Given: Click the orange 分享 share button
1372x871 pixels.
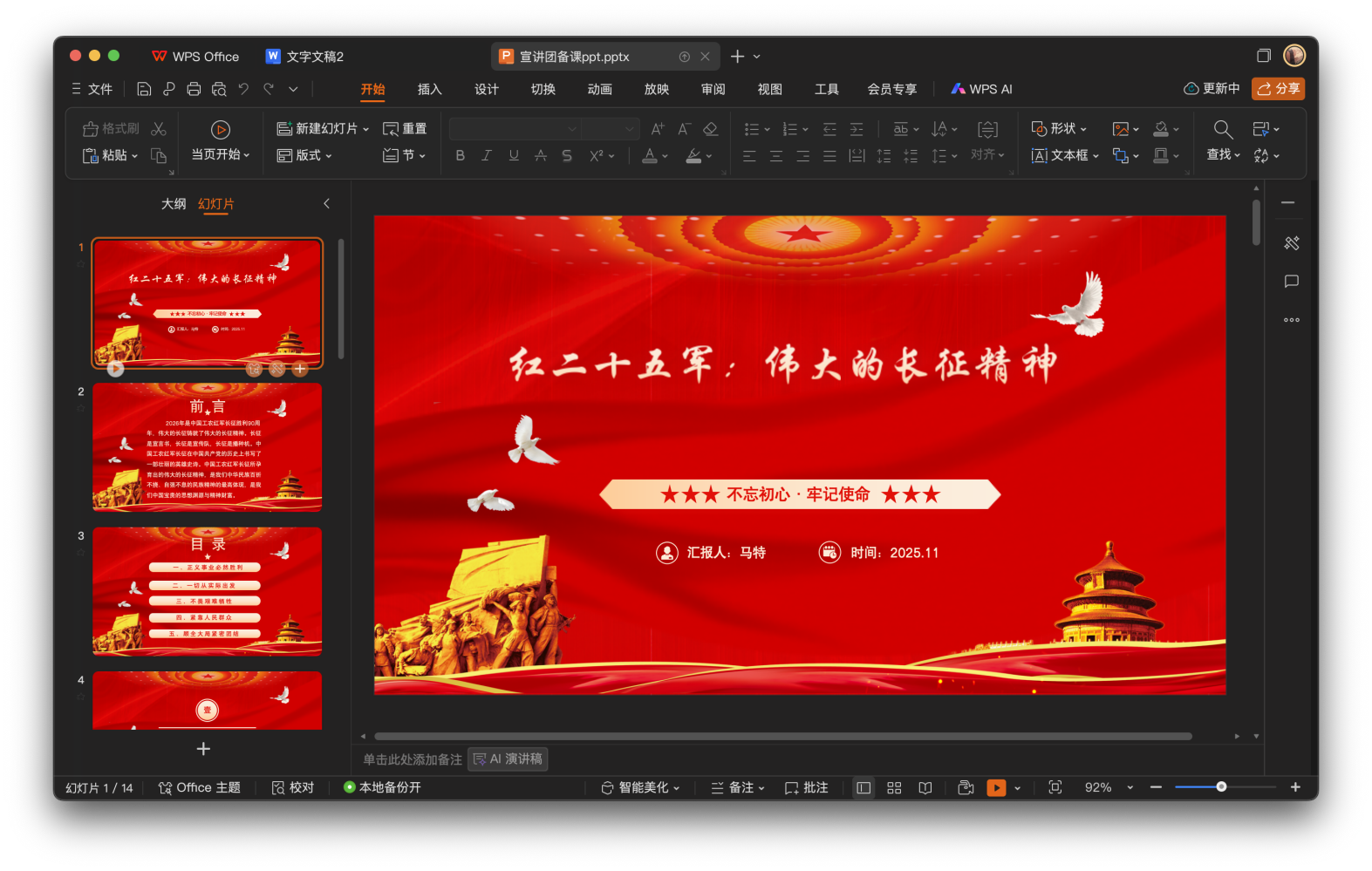Looking at the screenshot, I should tap(1278, 89).
